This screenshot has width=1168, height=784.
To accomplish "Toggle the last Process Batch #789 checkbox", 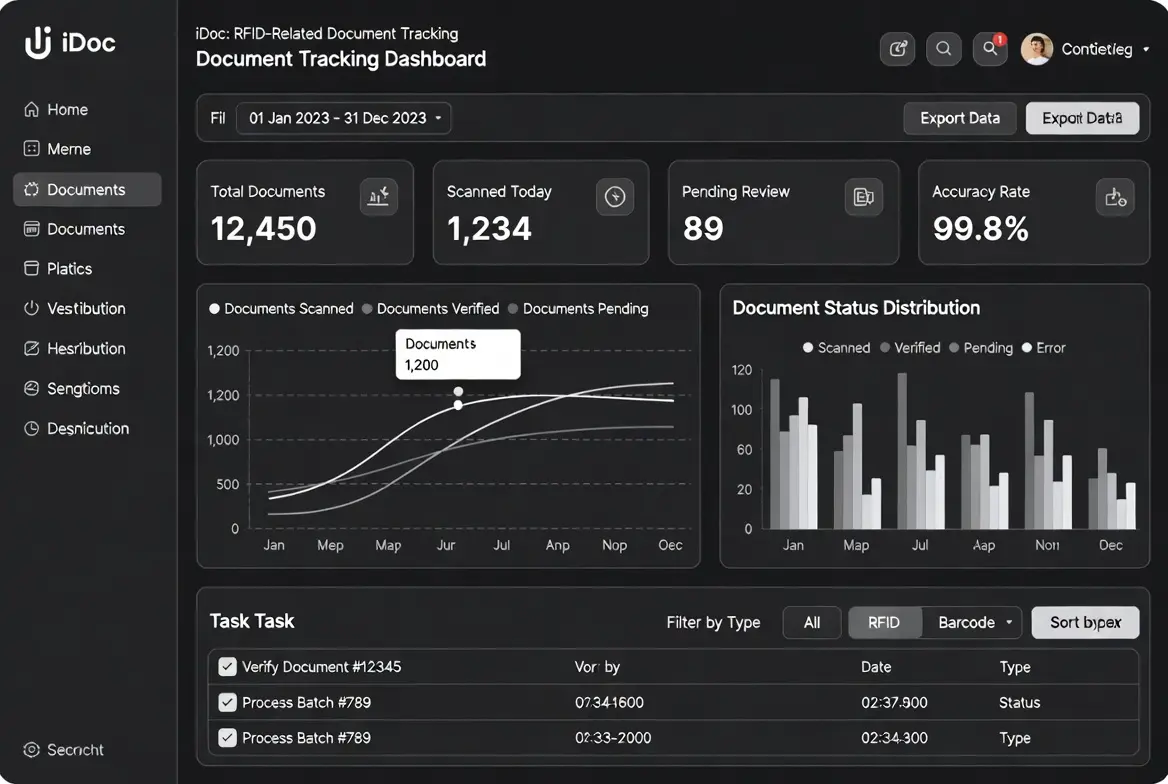I will 228,738.
